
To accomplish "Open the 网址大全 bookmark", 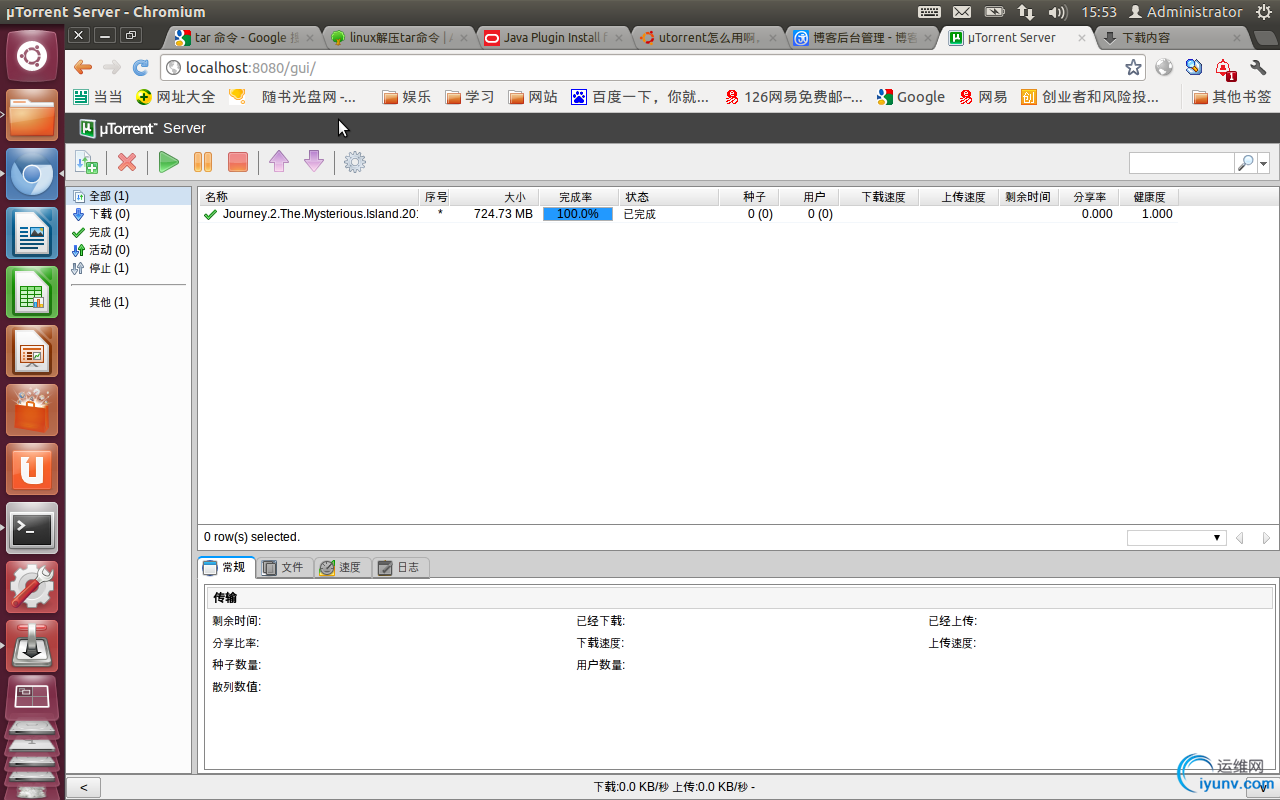I will point(176,97).
